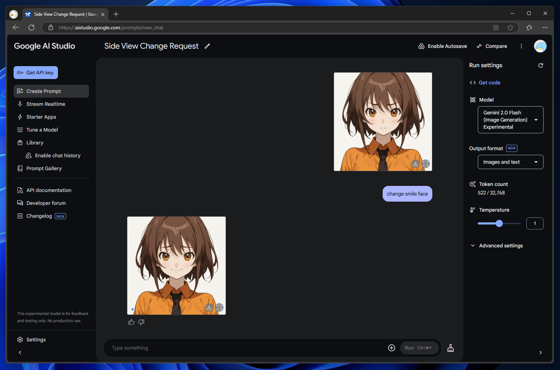This screenshot has width=560, height=370.
Task: Click the plus icon to insert media
Action: pyautogui.click(x=391, y=348)
